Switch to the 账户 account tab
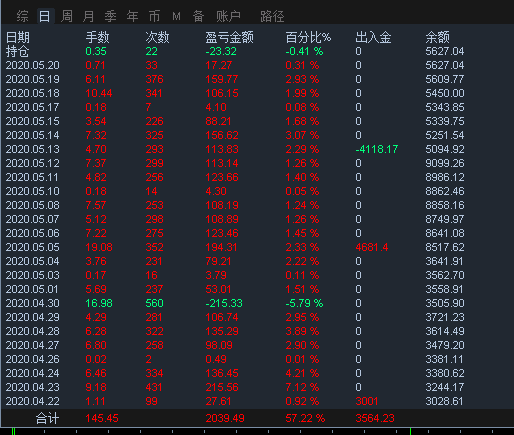This screenshot has width=514, height=435. pyautogui.click(x=228, y=16)
